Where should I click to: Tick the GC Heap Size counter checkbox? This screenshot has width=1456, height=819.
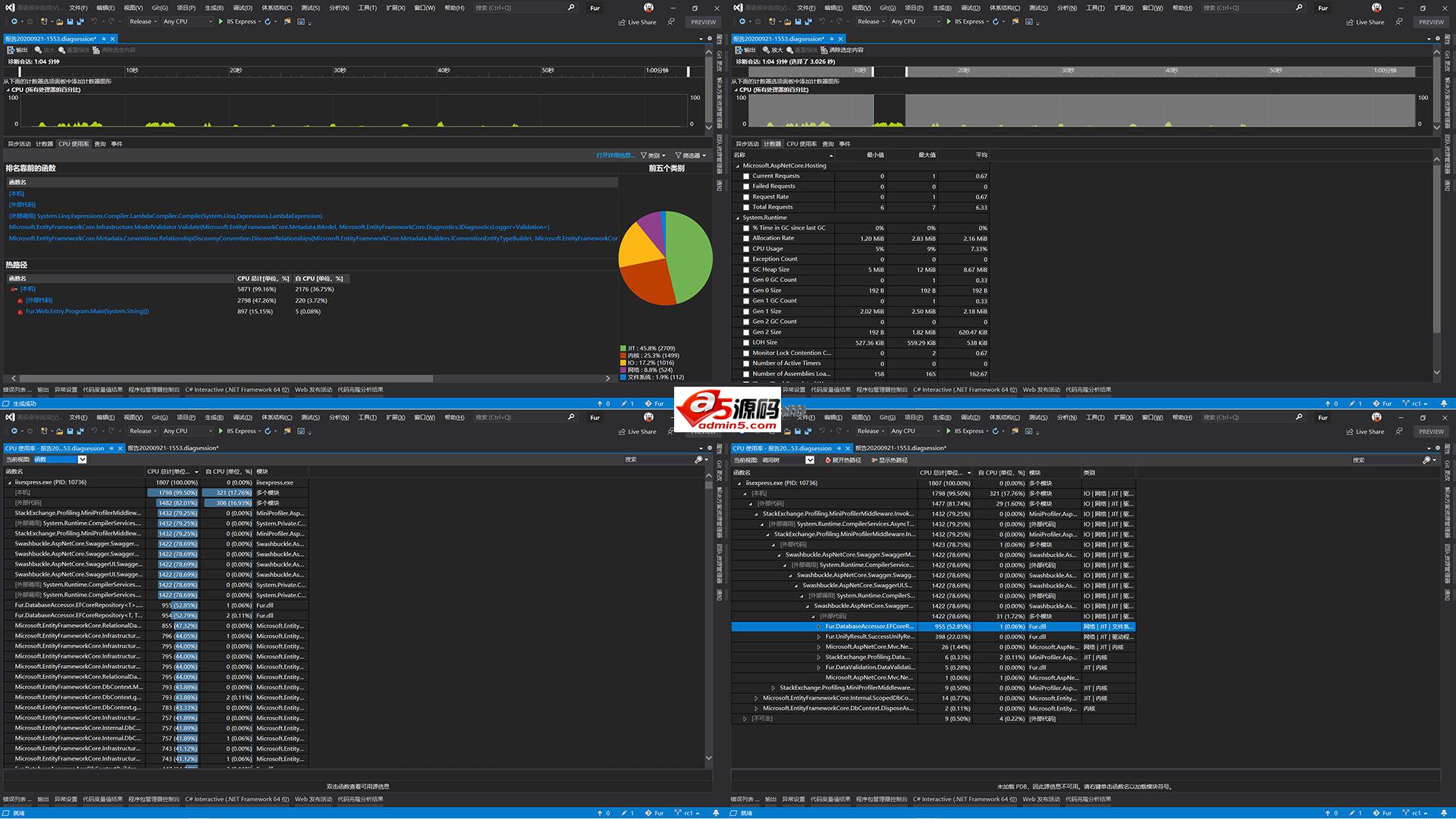coord(746,270)
